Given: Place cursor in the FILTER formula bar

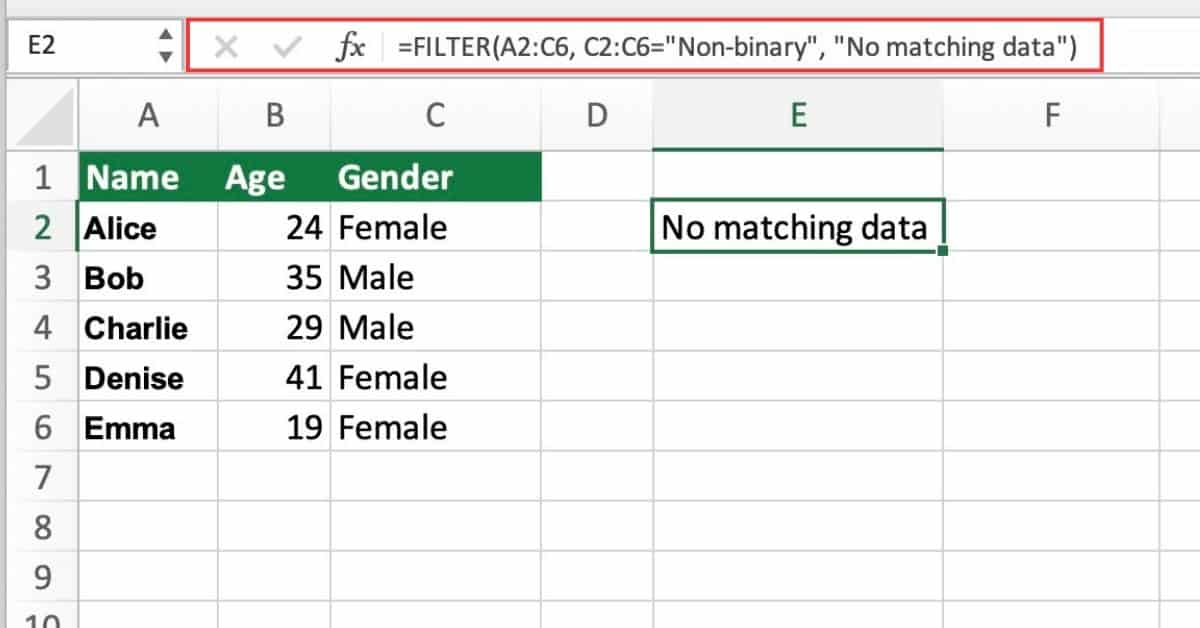Looking at the screenshot, I should click(736, 47).
